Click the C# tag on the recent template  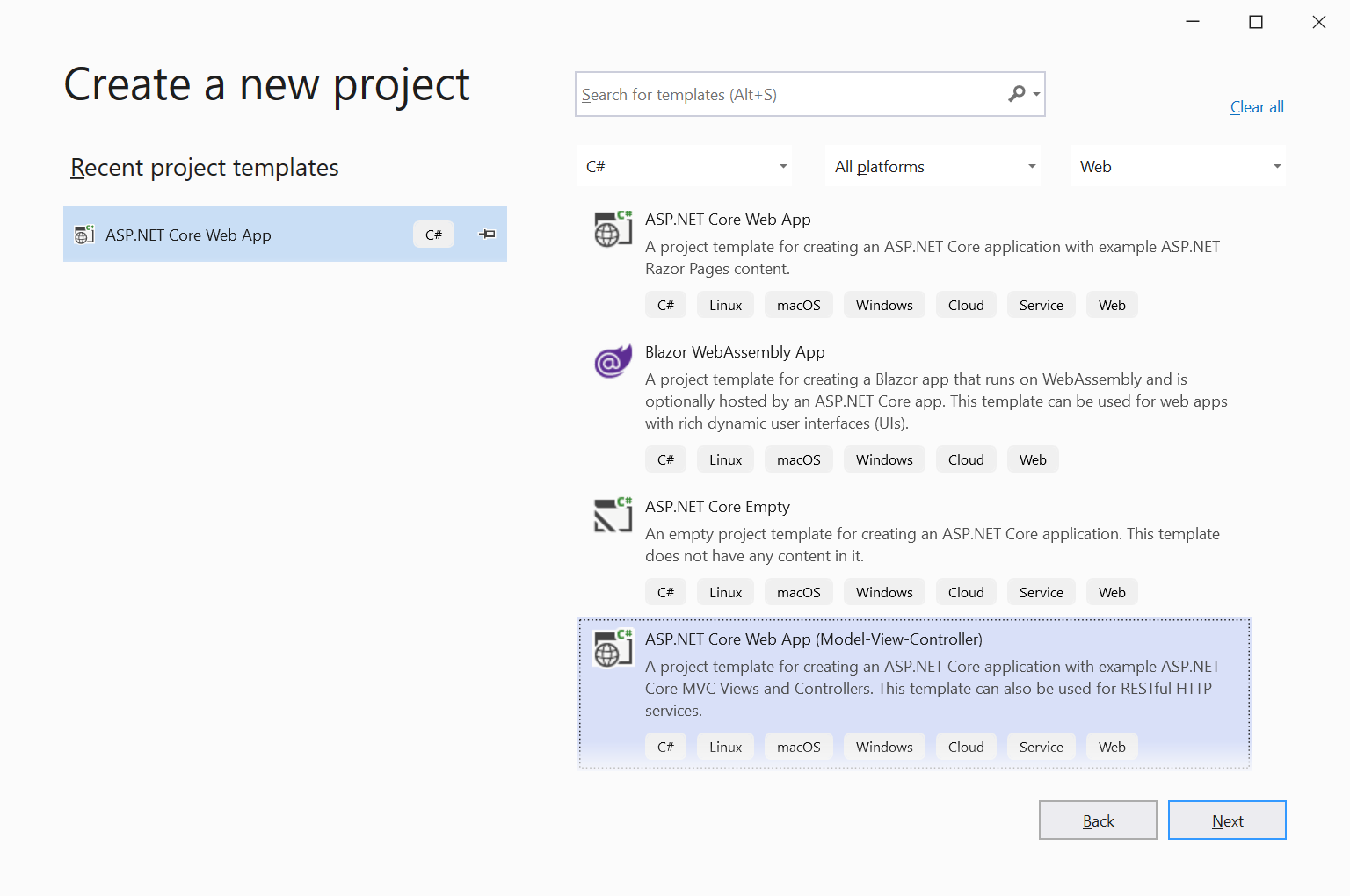pyautogui.click(x=433, y=235)
